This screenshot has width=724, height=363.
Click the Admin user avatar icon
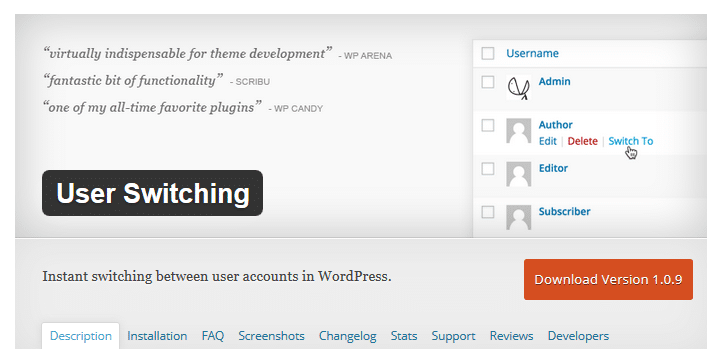(519, 88)
